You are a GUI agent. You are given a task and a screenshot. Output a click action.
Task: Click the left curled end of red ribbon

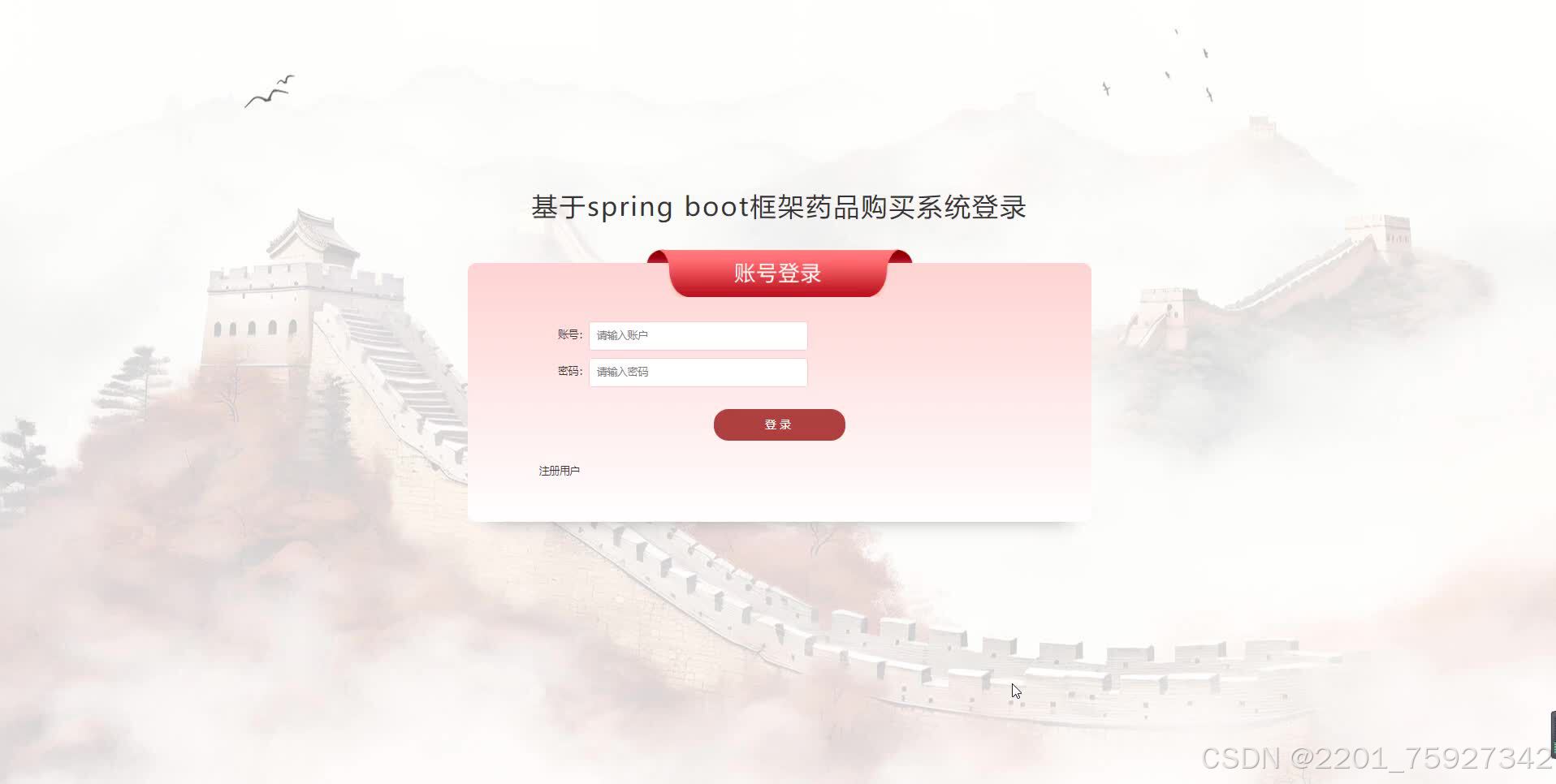[x=659, y=257]
